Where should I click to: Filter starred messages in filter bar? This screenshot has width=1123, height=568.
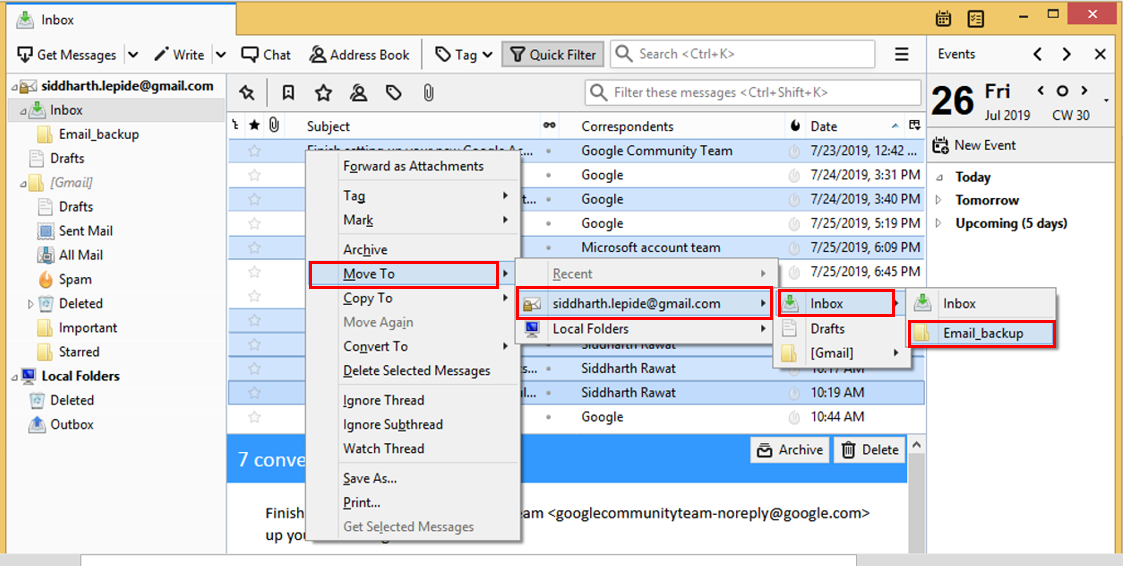click(324, 92)
